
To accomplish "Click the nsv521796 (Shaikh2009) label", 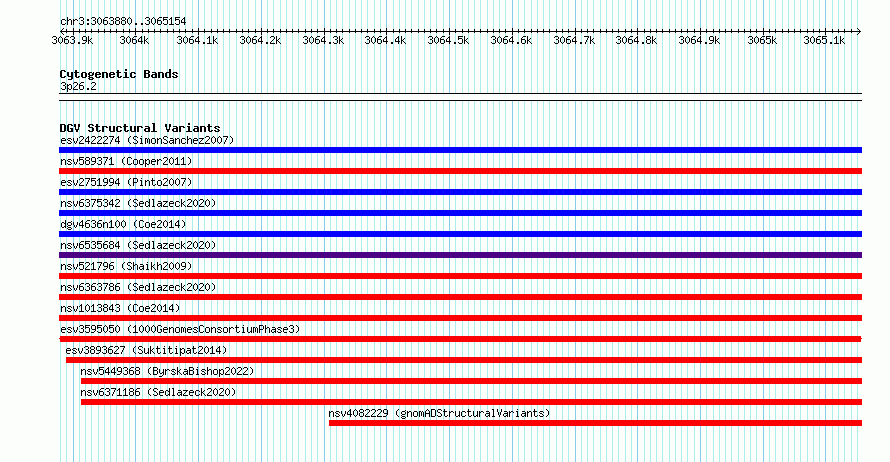I will coord(126,266).
